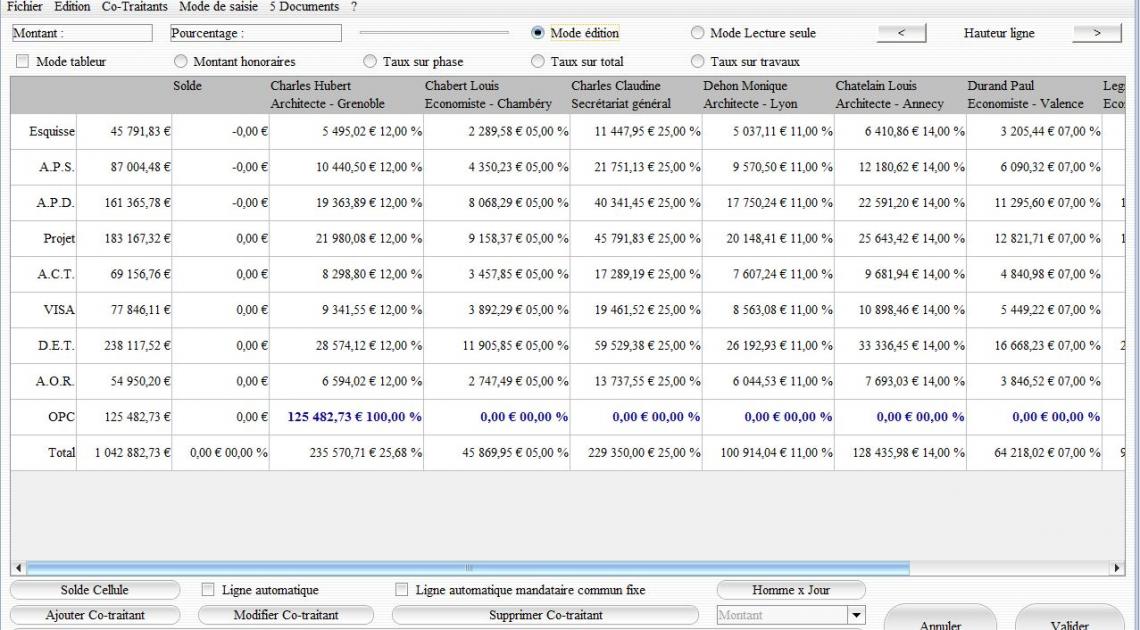The image size is (1140, 630).
Task: Select the Mode Lecture seule radio button
Action: tap(697, 33)
